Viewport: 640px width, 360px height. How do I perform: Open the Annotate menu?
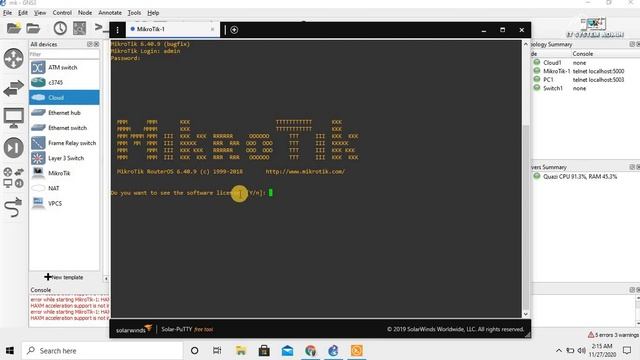pyautogui.click(x=110, y=13)
